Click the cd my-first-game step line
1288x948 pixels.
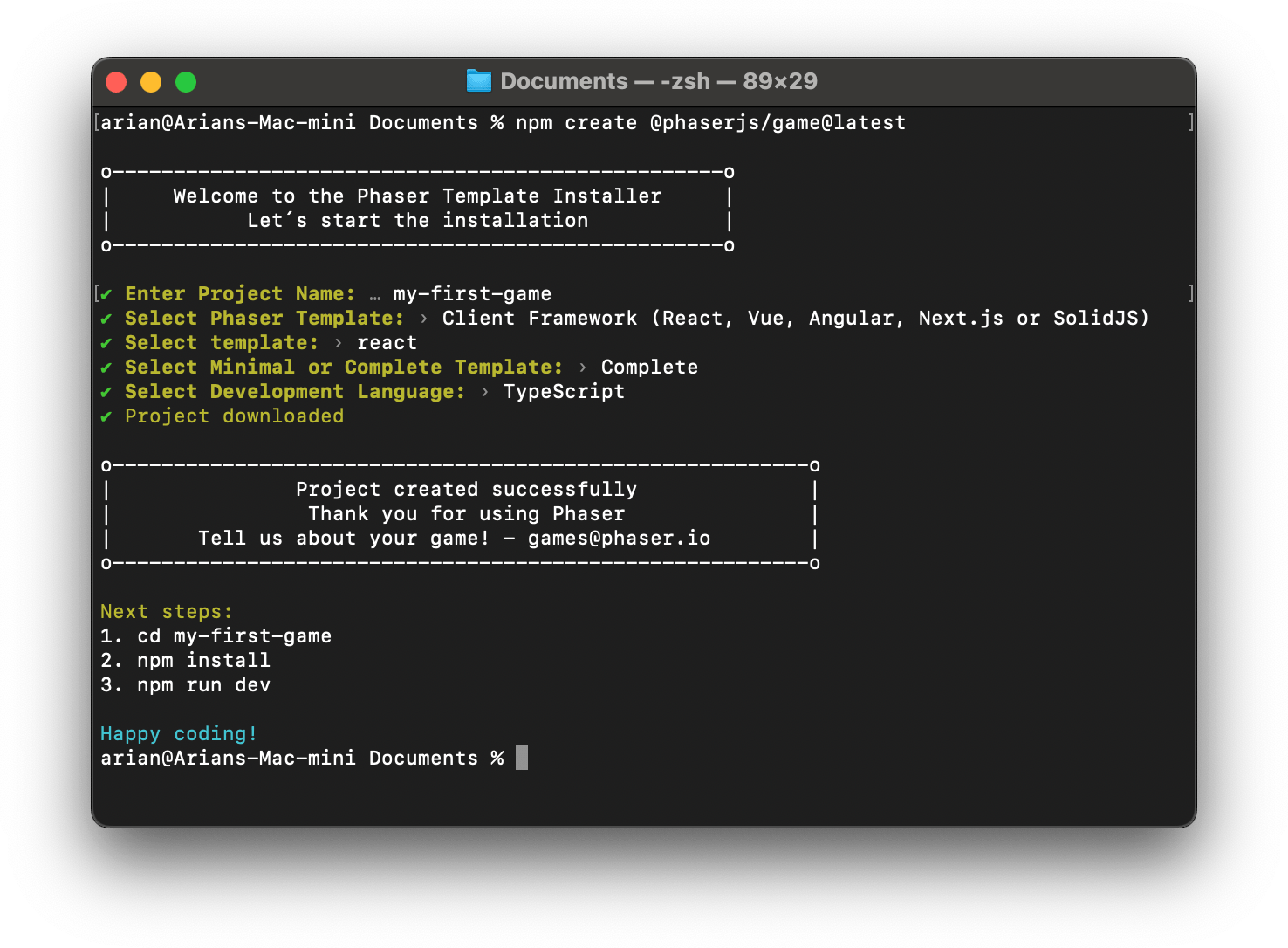[x=216, y=636]
